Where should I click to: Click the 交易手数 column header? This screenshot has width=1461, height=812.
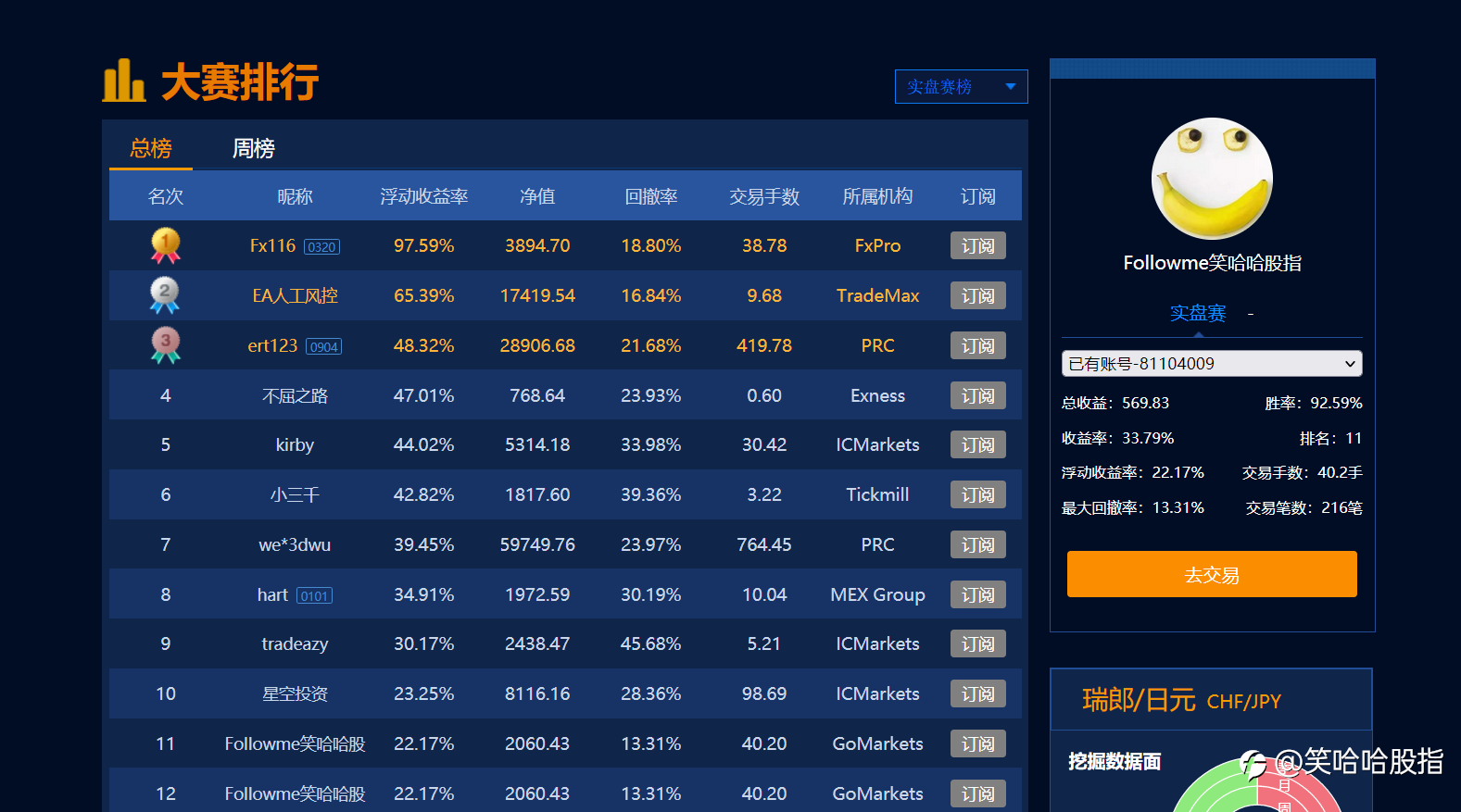click(x=764, y=196)
